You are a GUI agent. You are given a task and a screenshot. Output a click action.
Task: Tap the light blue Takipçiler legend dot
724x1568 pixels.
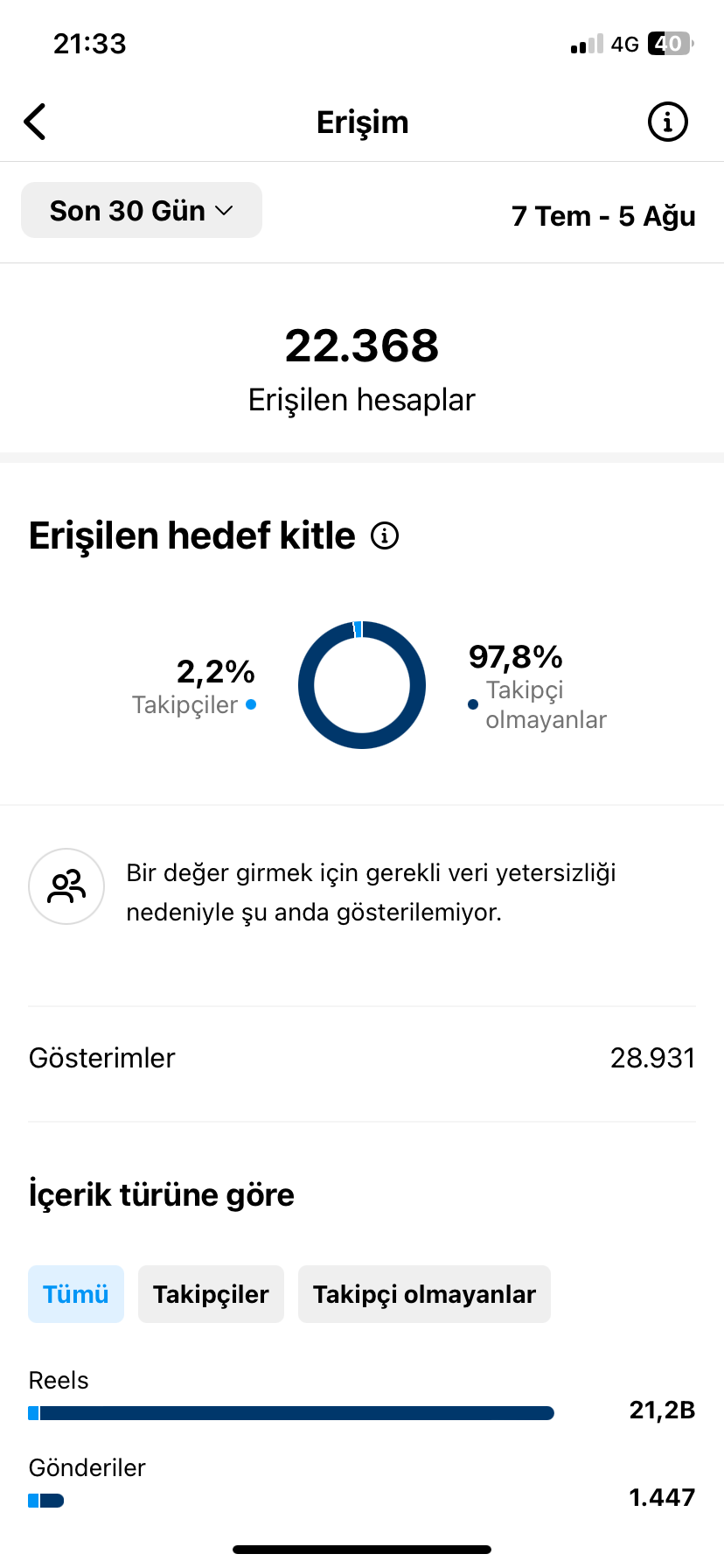click(251, 704)
